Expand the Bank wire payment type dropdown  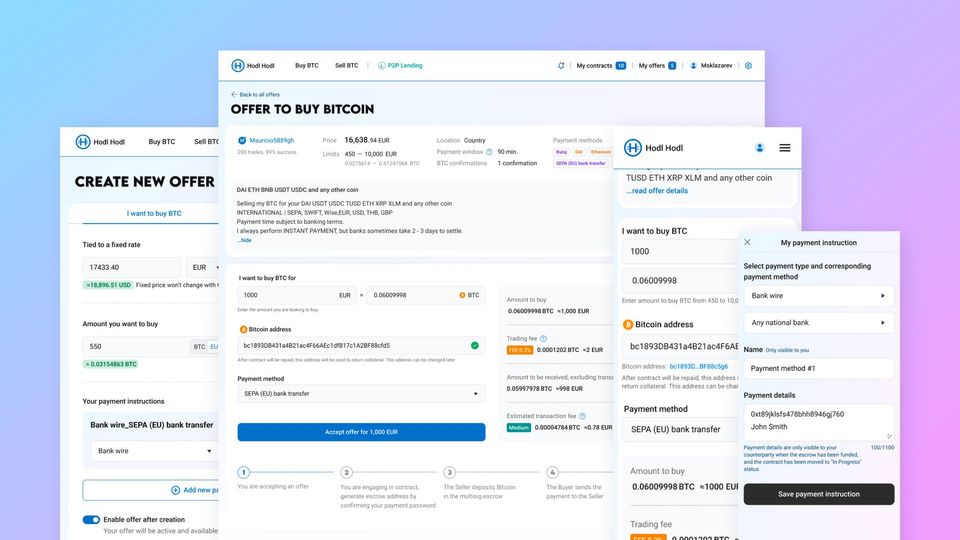point(818,296)
